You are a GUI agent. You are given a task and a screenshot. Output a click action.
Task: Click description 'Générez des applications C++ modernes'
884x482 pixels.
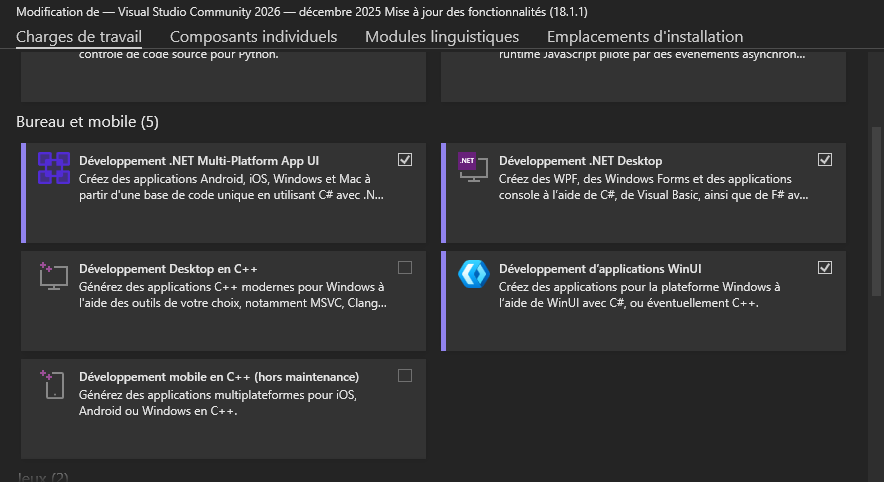233,295
